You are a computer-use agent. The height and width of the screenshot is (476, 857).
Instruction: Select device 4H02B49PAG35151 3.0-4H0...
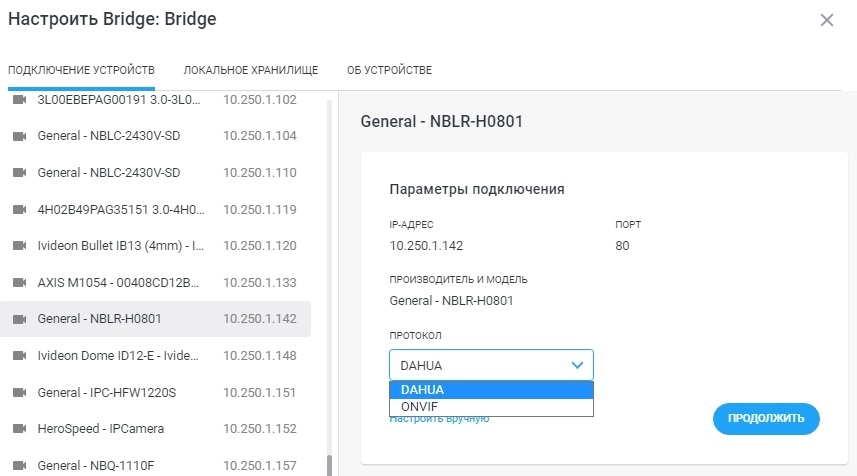pos(121,209)
